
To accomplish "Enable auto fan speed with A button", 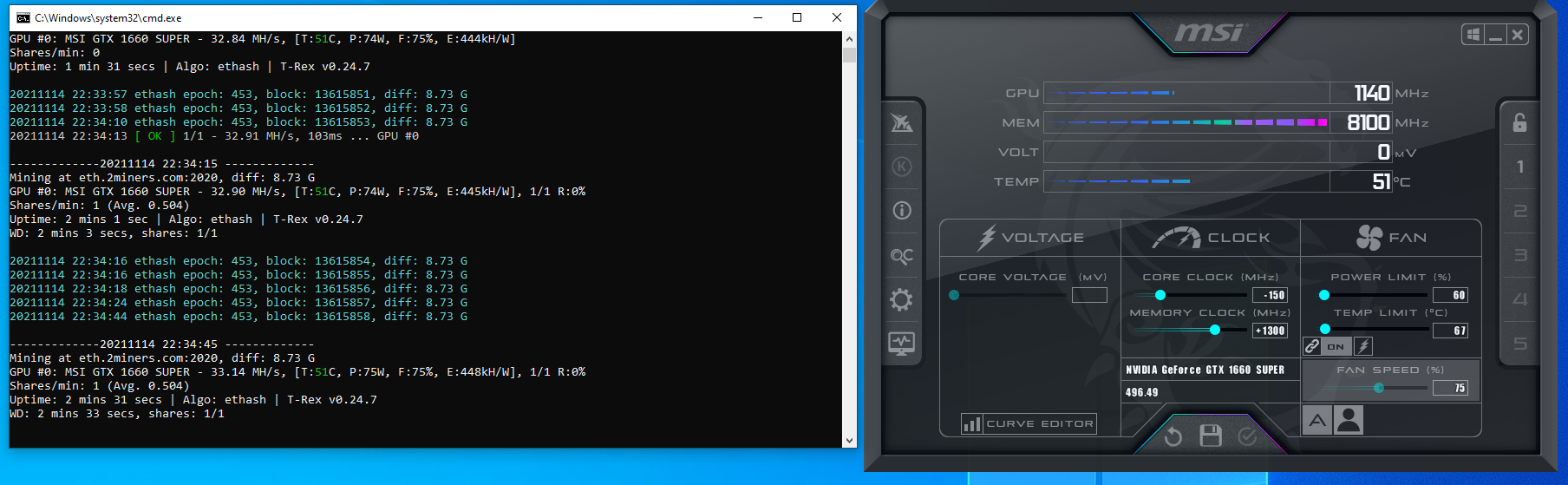I will pyautogui.click(x=1317, y=421).
